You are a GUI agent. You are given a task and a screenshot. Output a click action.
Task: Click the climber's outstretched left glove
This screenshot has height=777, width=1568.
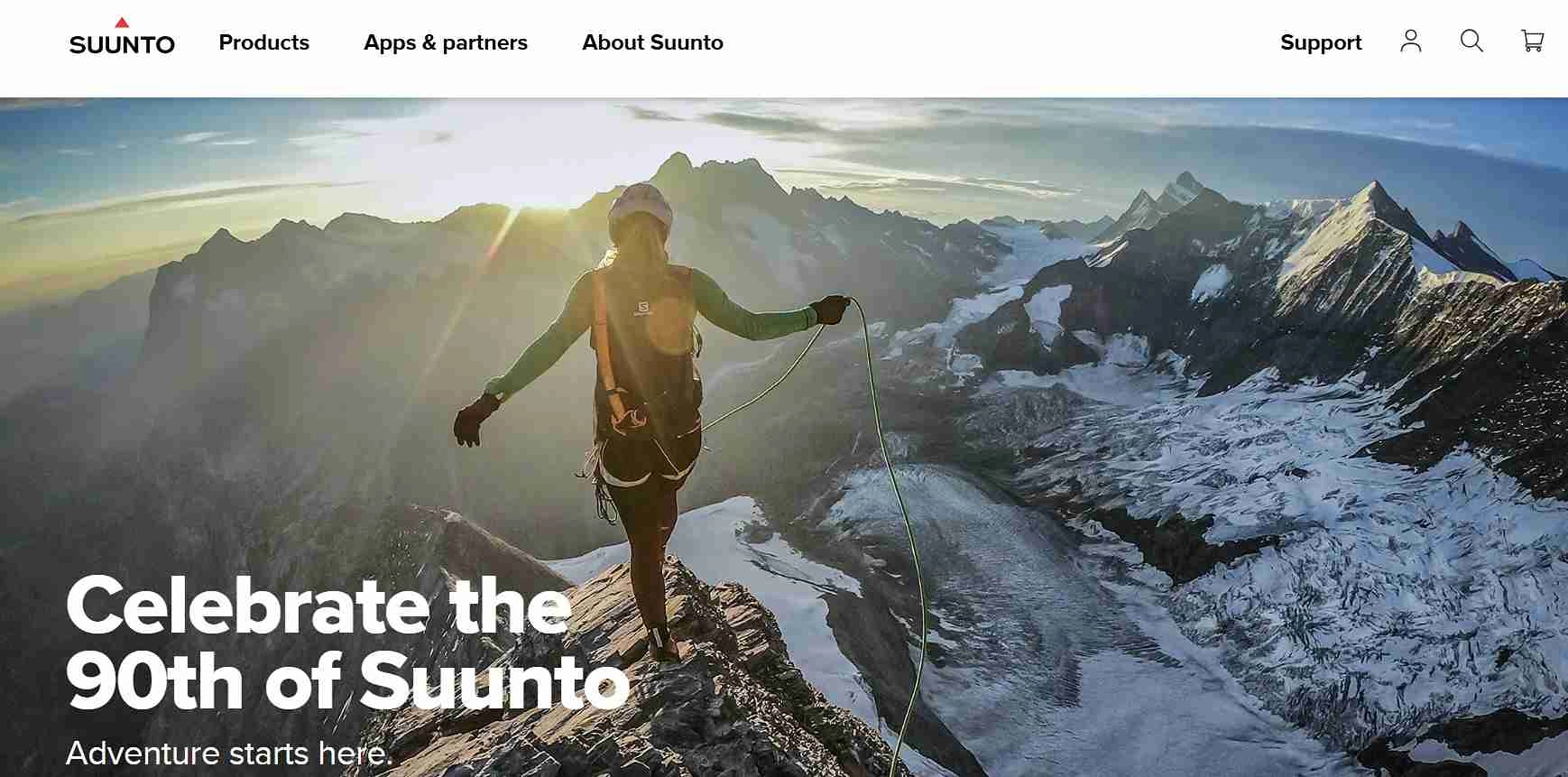pyautogui.click(x=475, y=420)
